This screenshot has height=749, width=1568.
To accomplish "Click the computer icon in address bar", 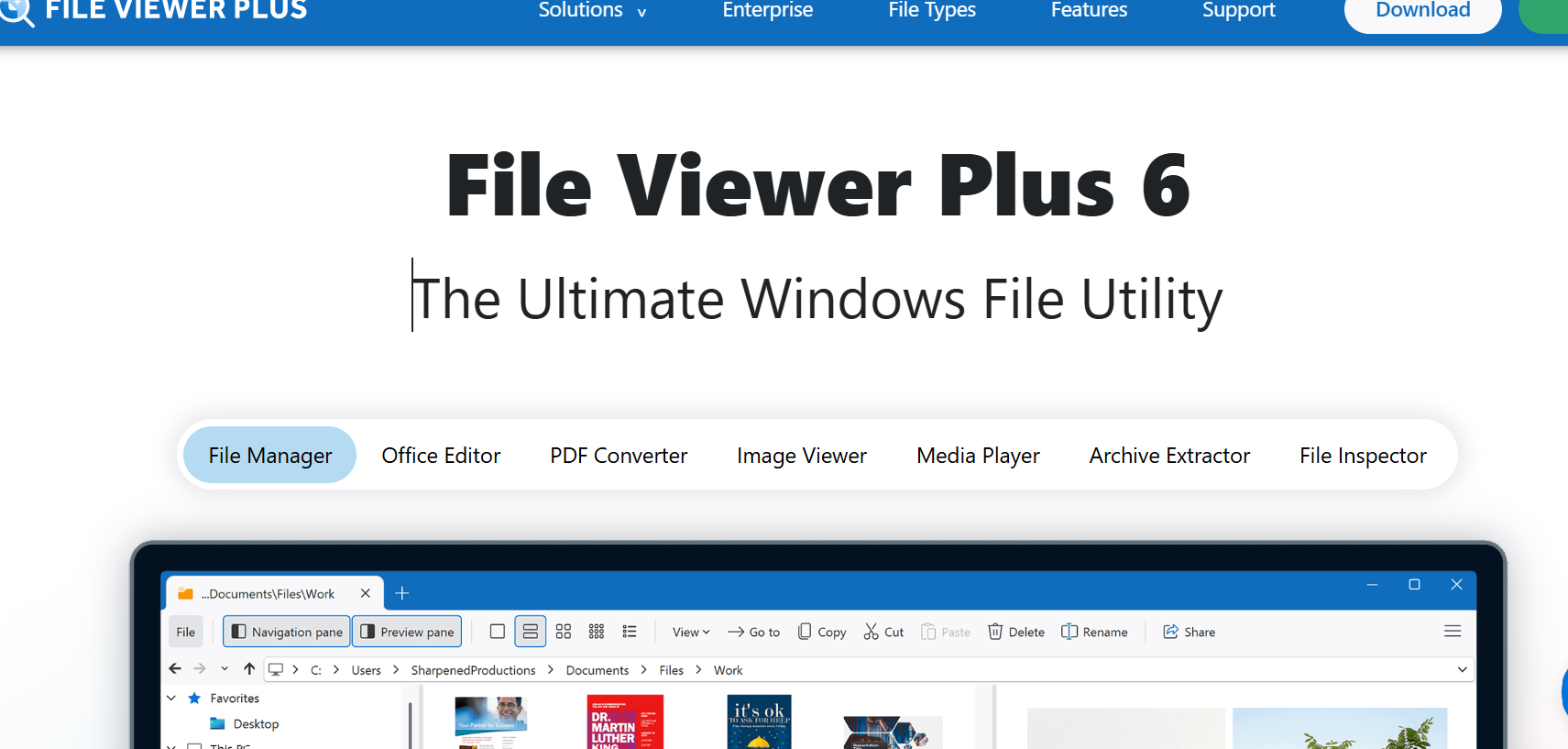I will click(x=276, y=669).
